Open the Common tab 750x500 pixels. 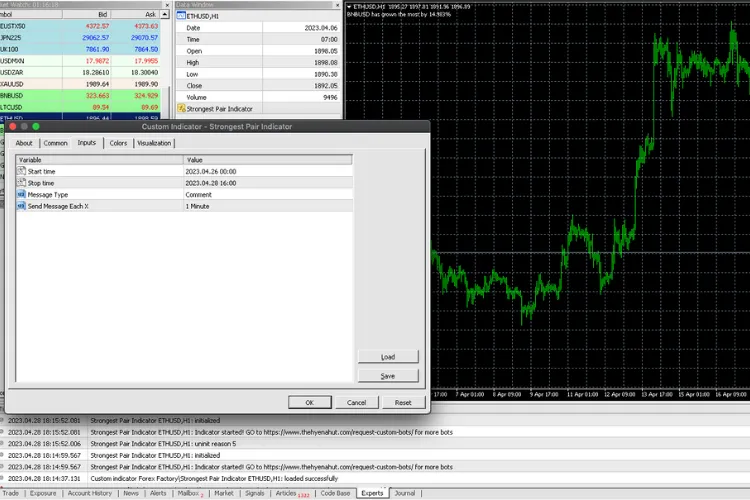coord(55,143)
